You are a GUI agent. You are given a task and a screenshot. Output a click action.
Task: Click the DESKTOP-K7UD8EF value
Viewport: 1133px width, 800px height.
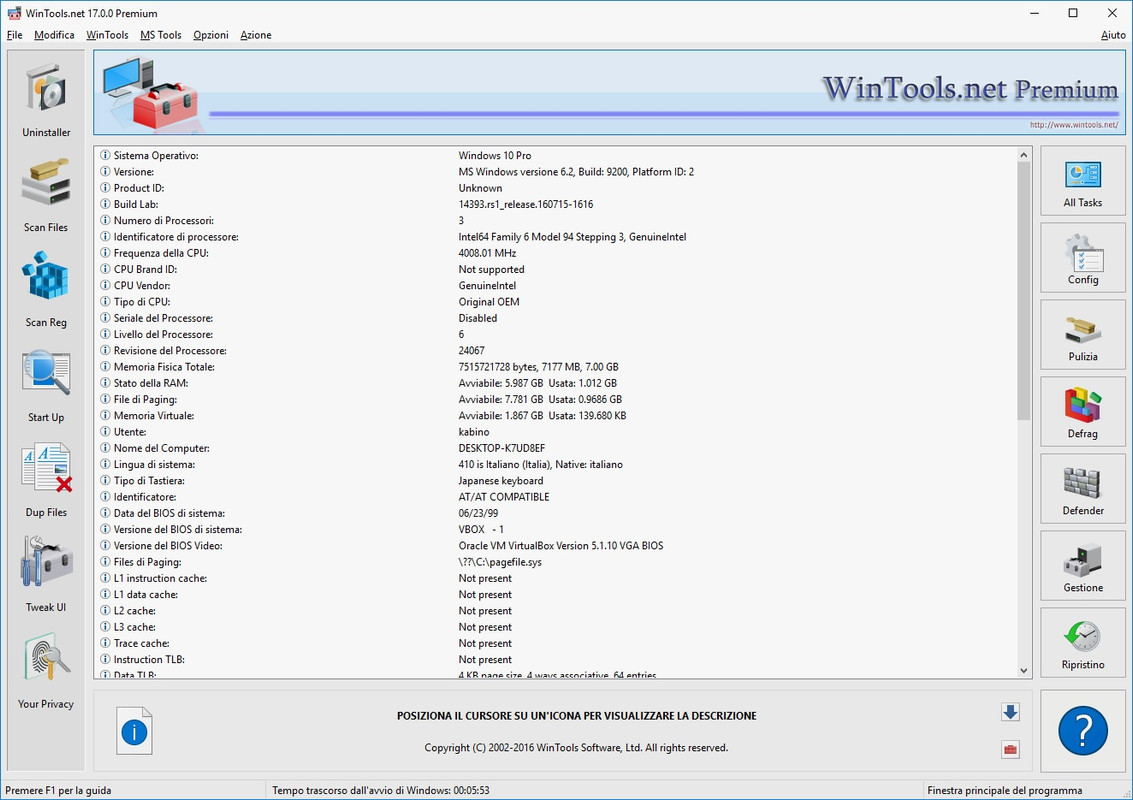click(501, 448)
